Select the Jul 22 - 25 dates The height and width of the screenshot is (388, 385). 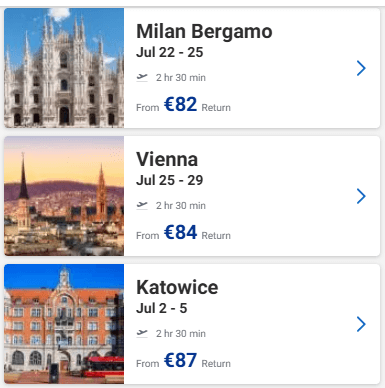(x=170, y=52)
